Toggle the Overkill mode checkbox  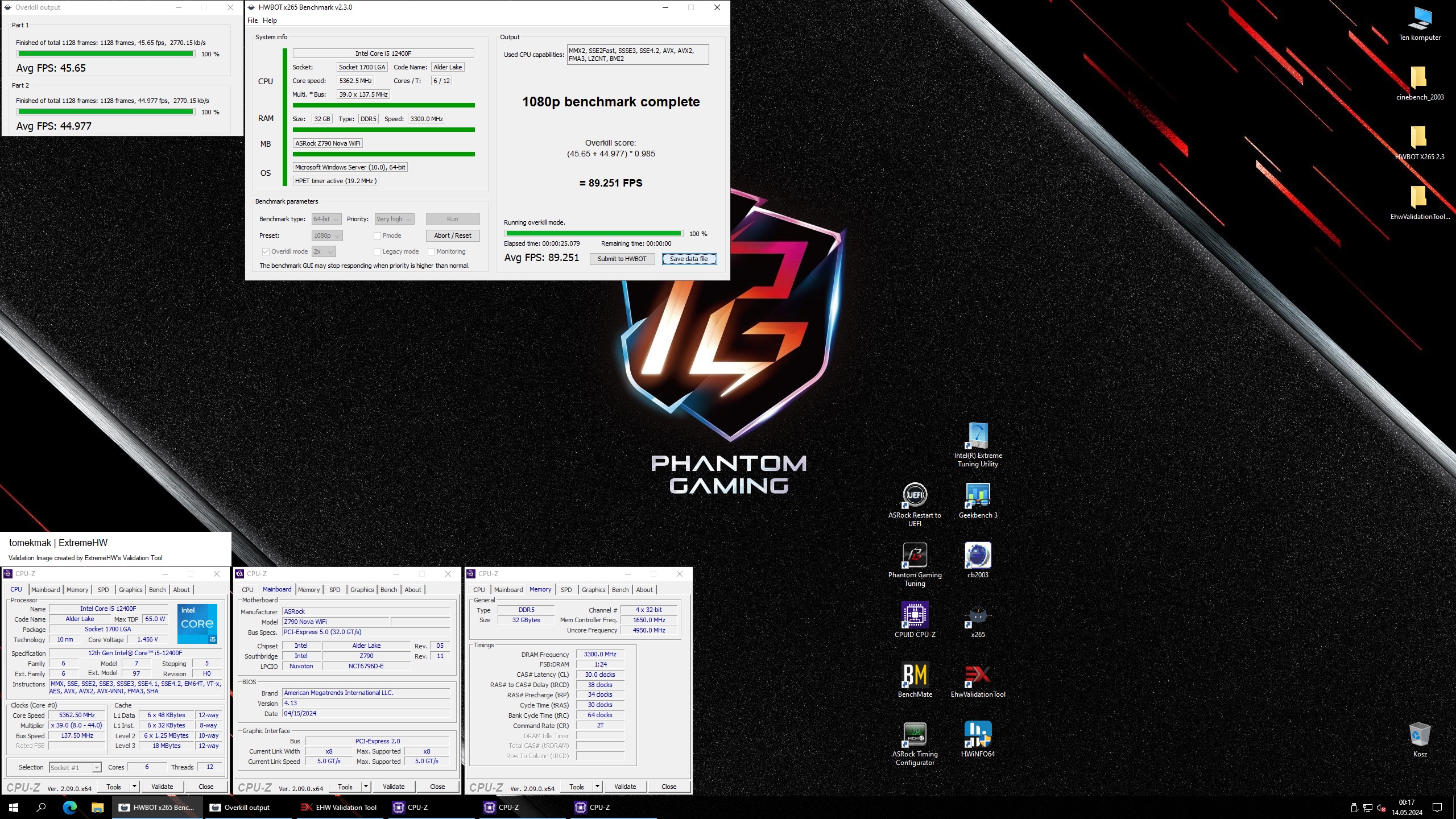coord(266,251)
